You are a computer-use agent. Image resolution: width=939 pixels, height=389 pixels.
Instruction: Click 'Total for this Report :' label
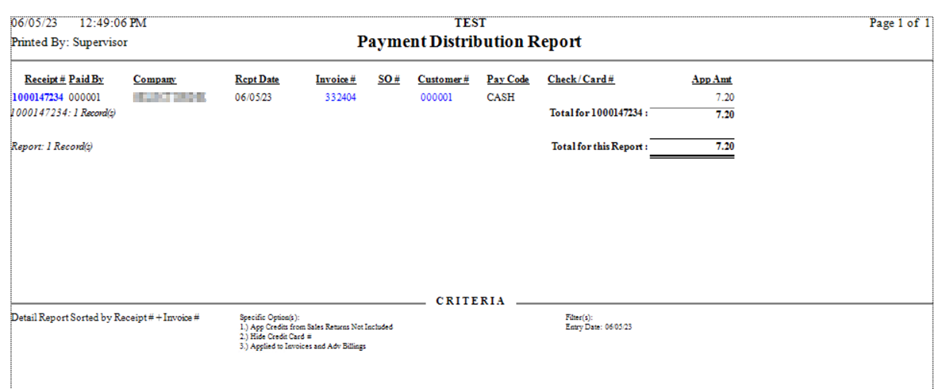[x=599, y=147]
